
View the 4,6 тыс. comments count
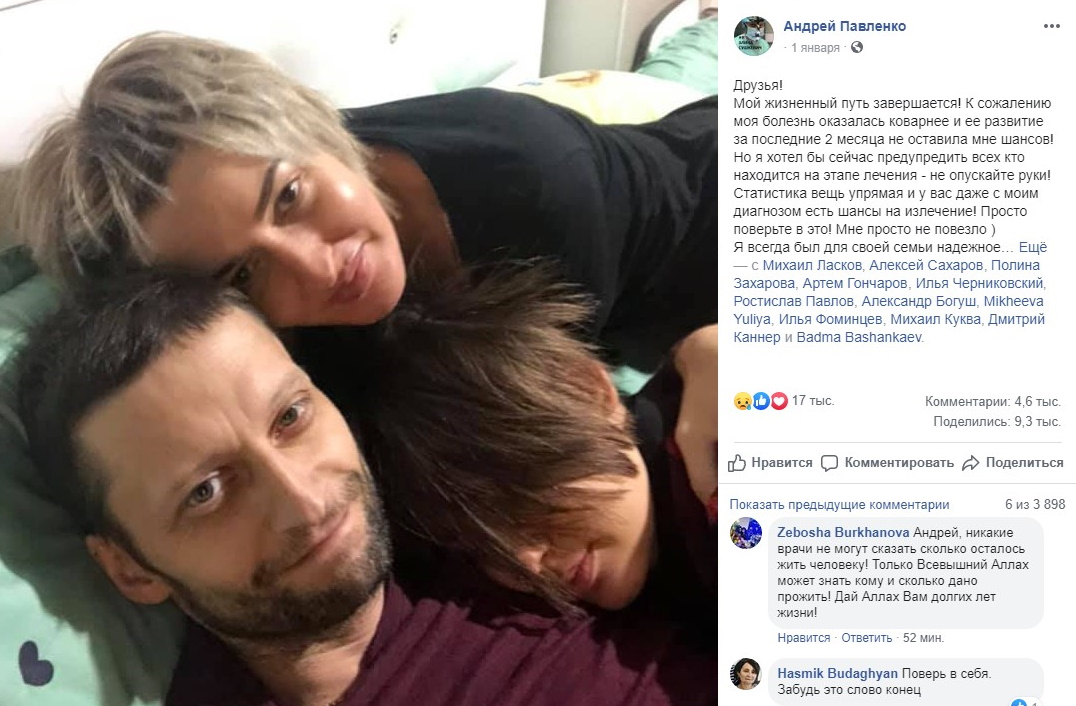(992, 401)
